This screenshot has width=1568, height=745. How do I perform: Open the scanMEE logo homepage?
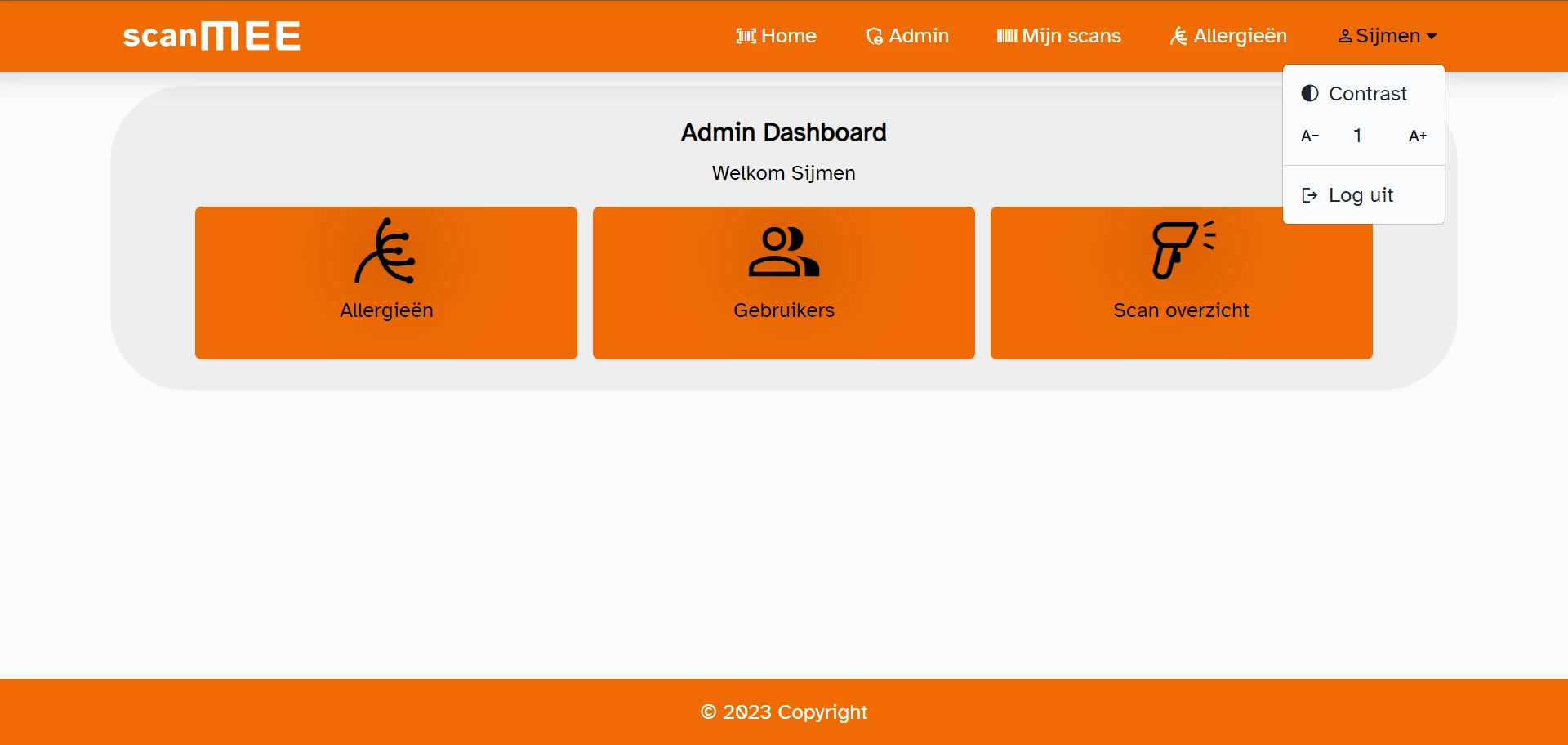coord(211,35)
